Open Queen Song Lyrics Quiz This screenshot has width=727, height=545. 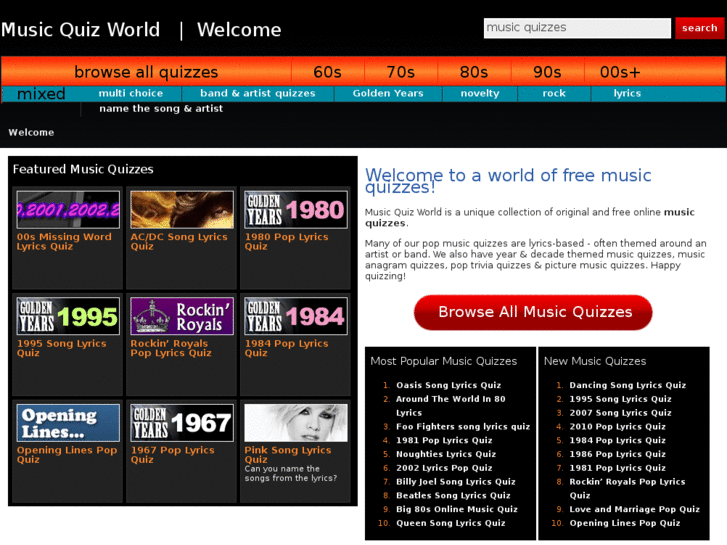[451, 523]
